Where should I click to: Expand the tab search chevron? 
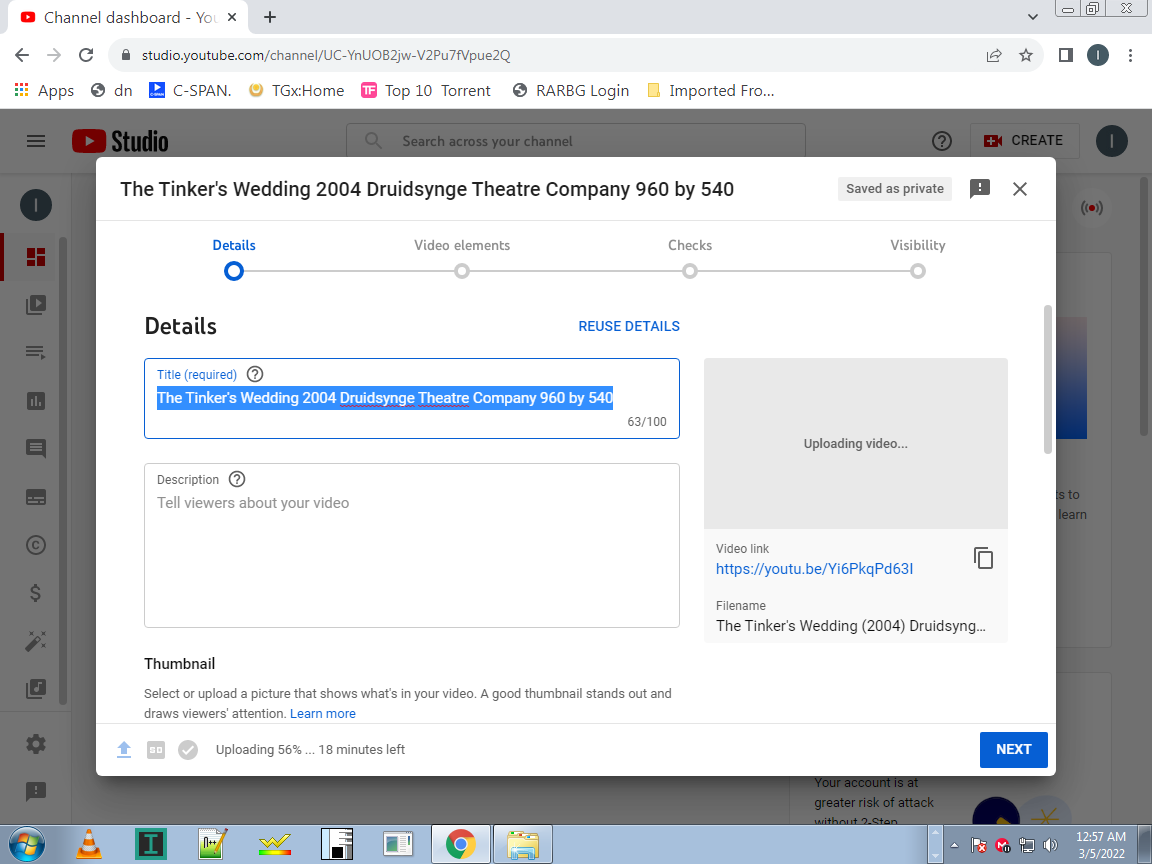1032,17
